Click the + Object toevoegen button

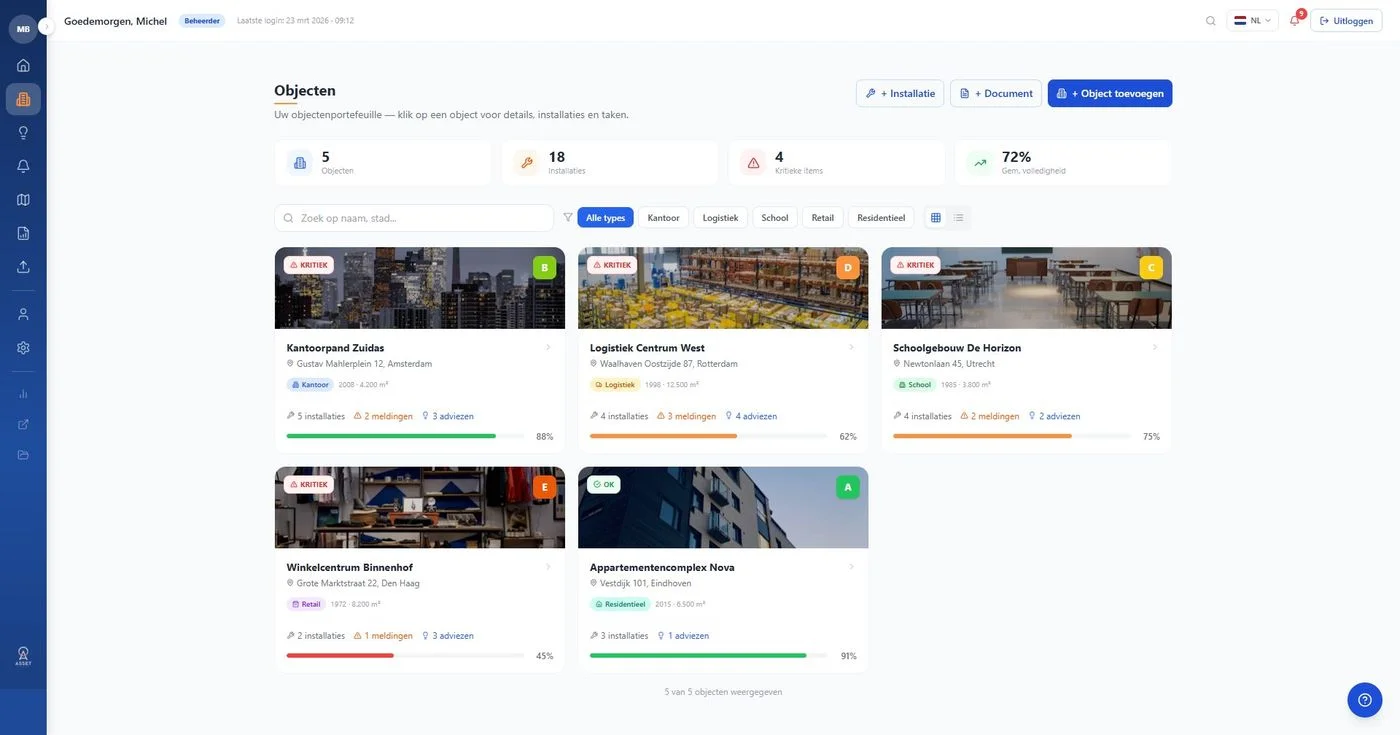[1109, 93]
